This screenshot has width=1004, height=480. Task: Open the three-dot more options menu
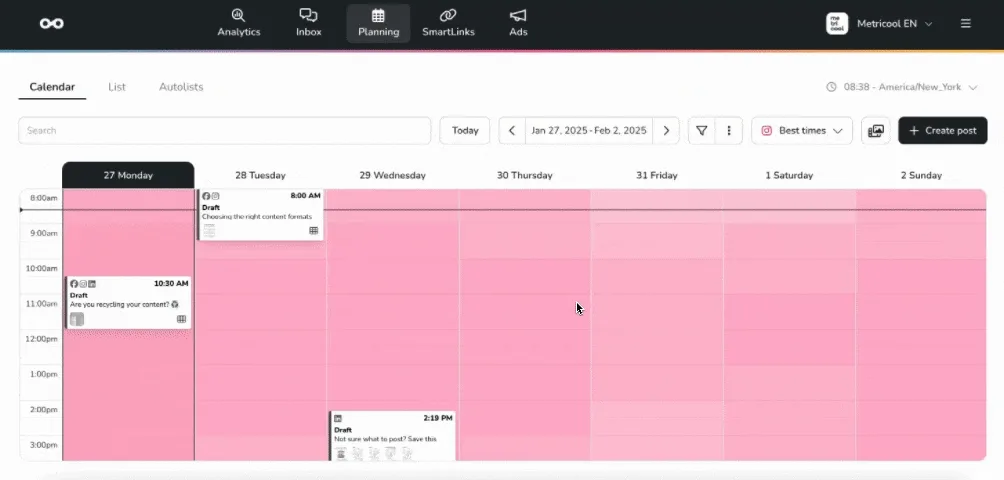729,131
